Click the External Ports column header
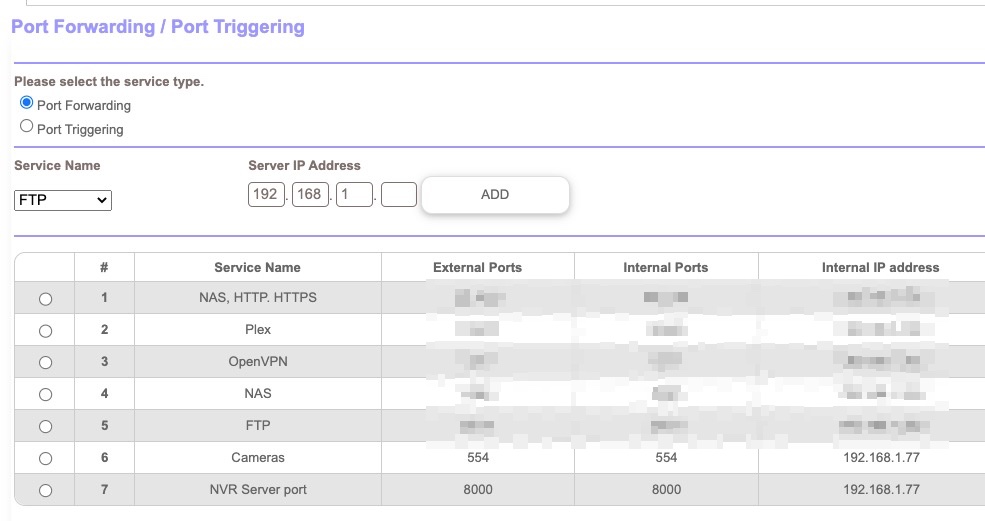985x521 pixels. 477,267
